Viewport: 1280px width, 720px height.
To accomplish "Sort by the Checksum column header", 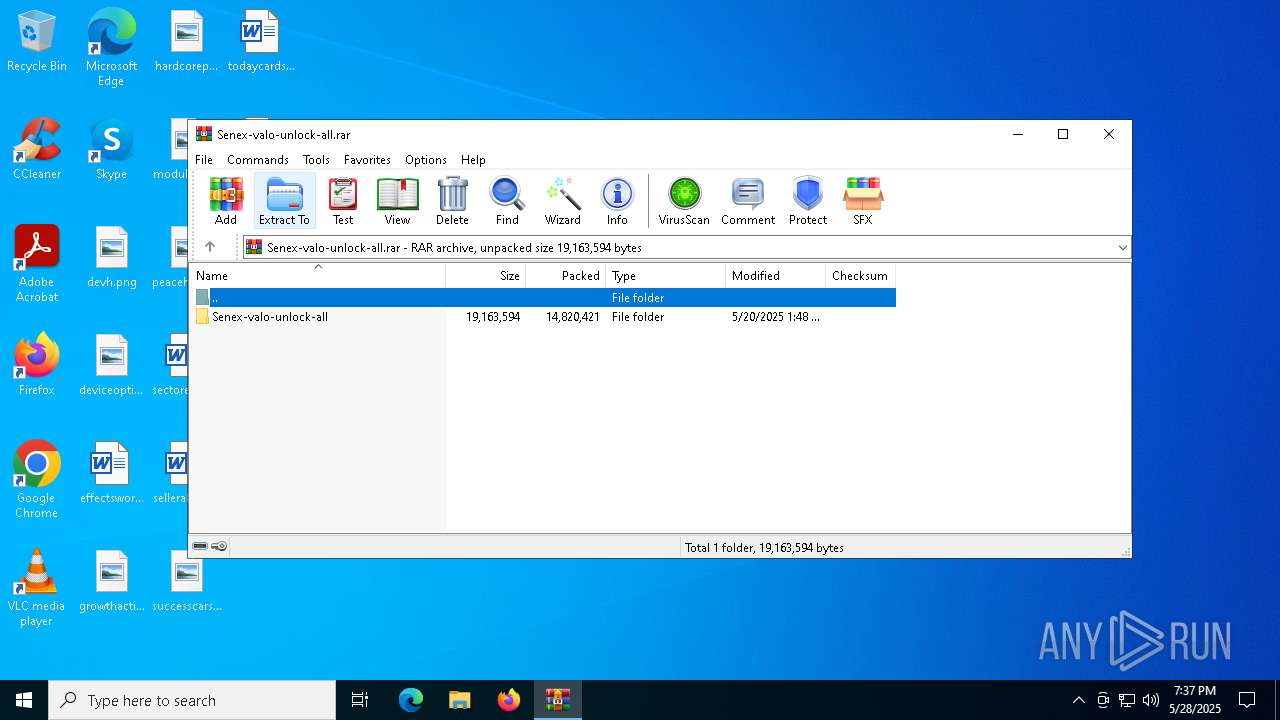I will click(x=860, y=276).
